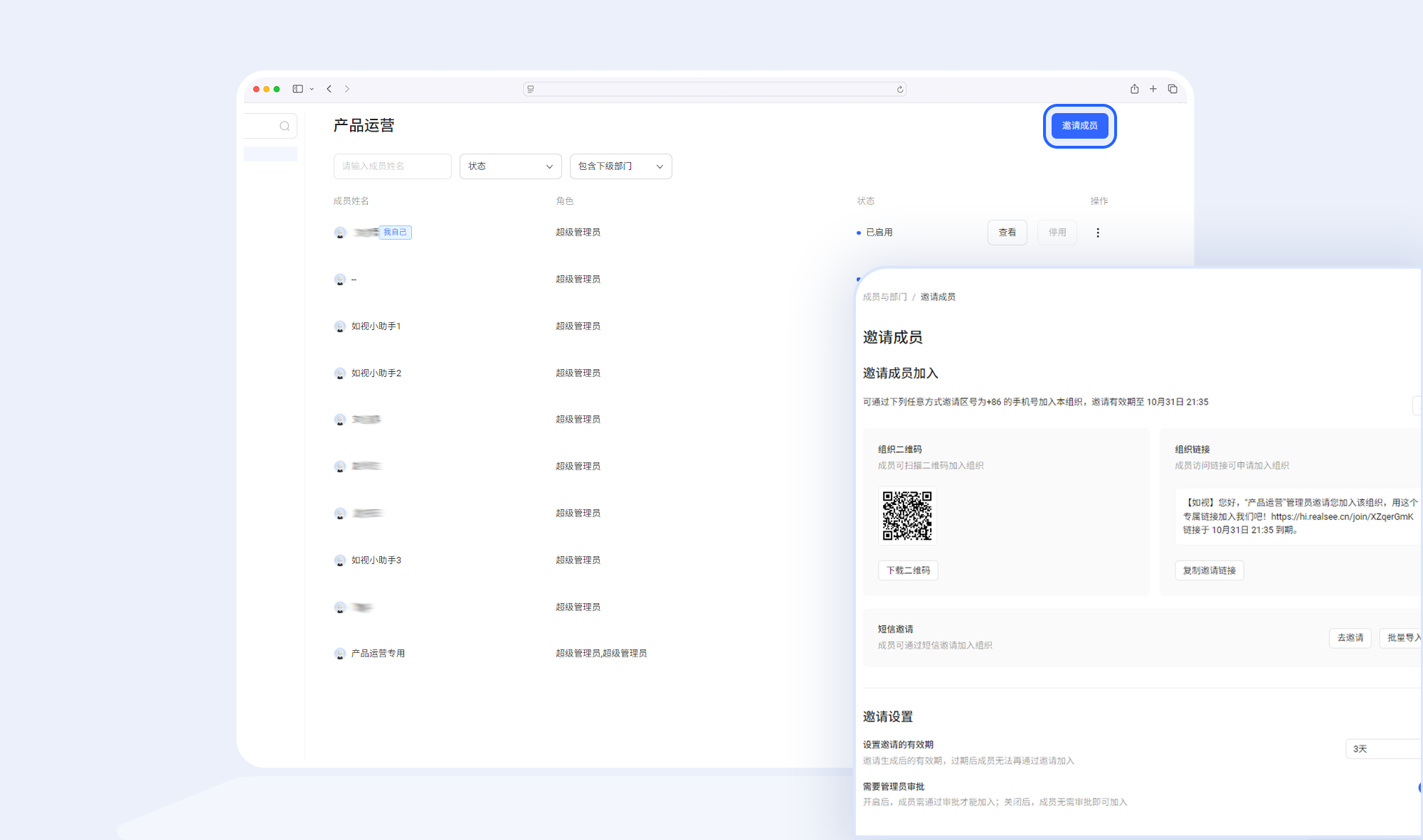
Task: Toggle the Safari sidebar icon
Action: tap(297, 88)
